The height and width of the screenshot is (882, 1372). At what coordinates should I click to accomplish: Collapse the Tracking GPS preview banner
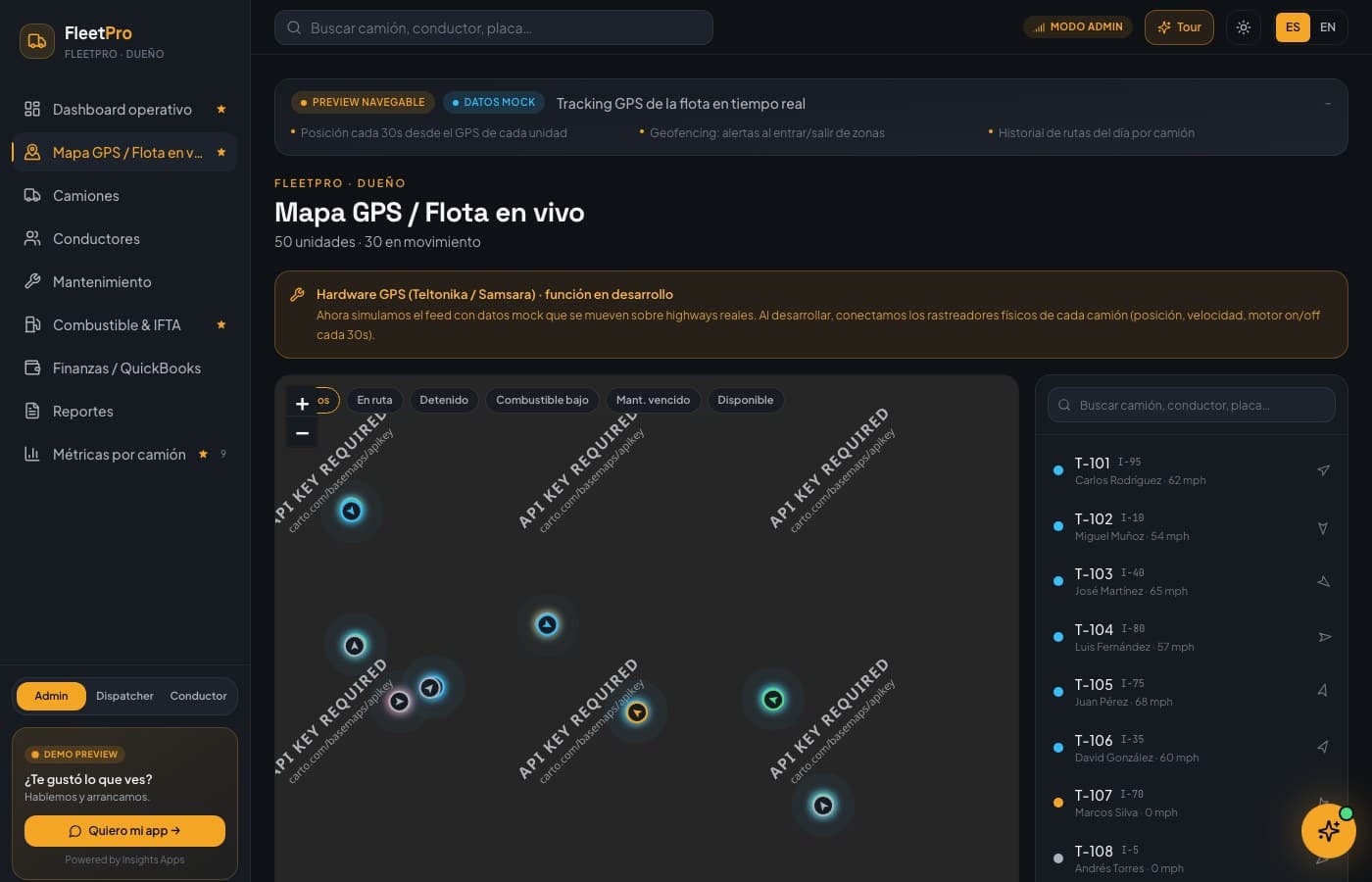point(1328,103)
